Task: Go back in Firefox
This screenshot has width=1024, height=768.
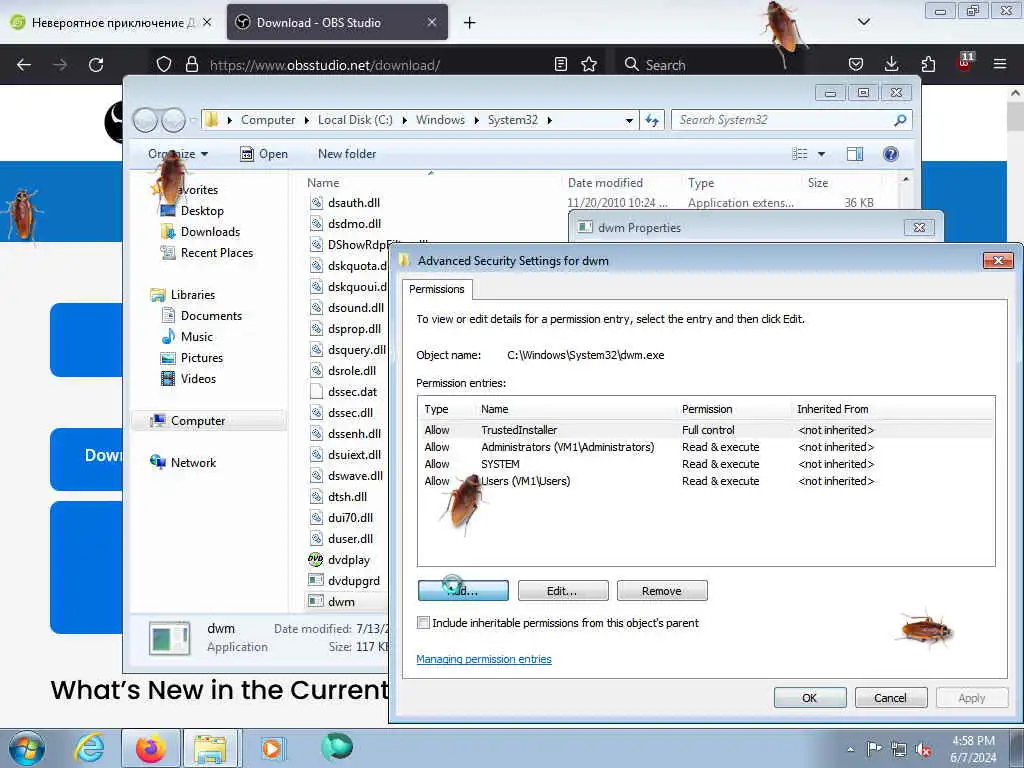Action: [x=24, y=65]
